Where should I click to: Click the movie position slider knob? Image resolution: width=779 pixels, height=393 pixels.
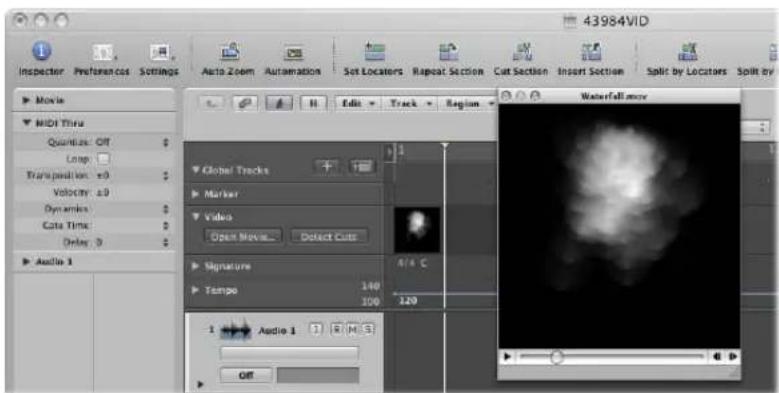(x=557, y=356)
